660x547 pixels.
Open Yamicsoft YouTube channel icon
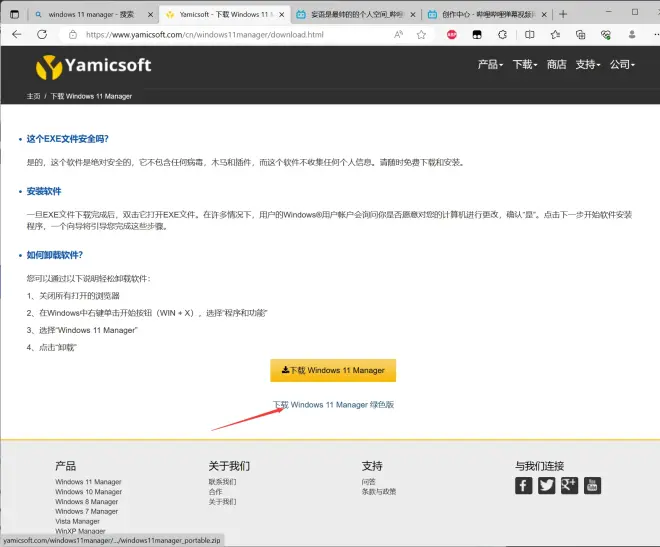[592, 486]
